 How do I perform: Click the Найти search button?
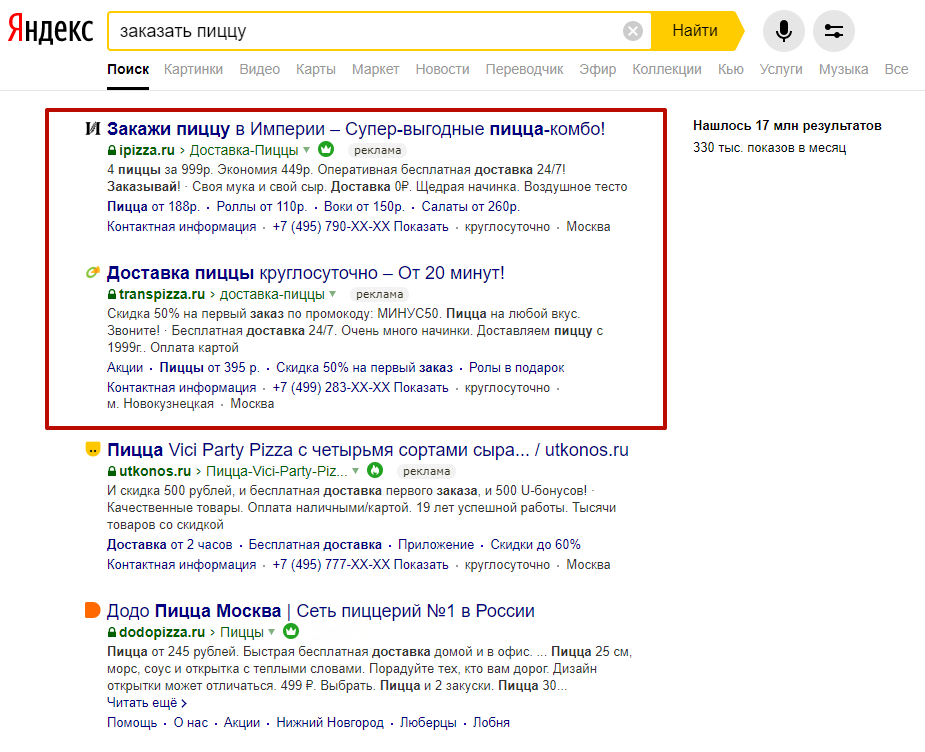696,31
